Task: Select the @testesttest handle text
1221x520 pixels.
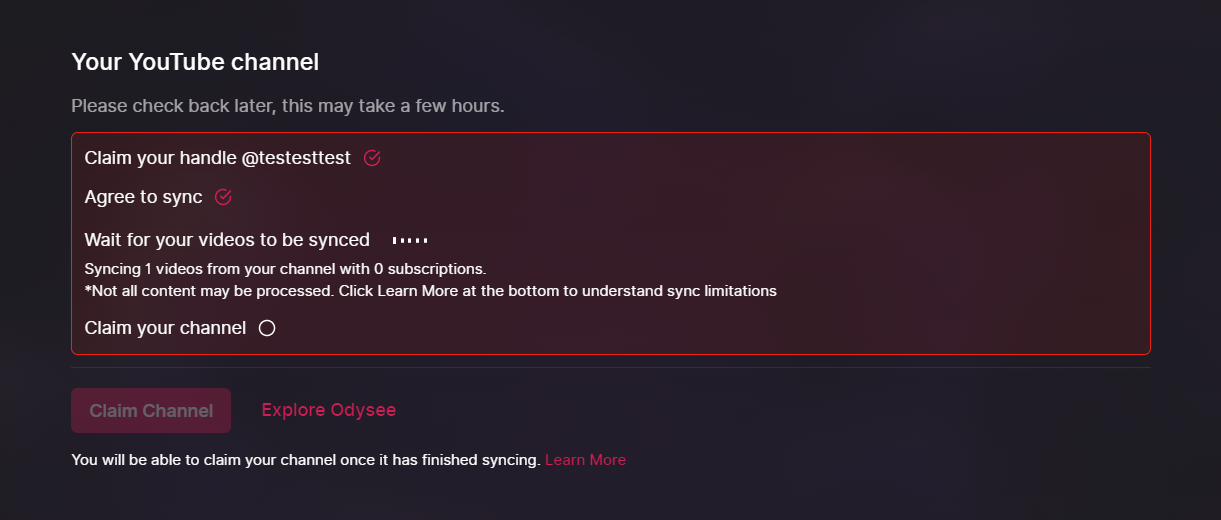Action: pyautogui.click(x=296, y=158)
